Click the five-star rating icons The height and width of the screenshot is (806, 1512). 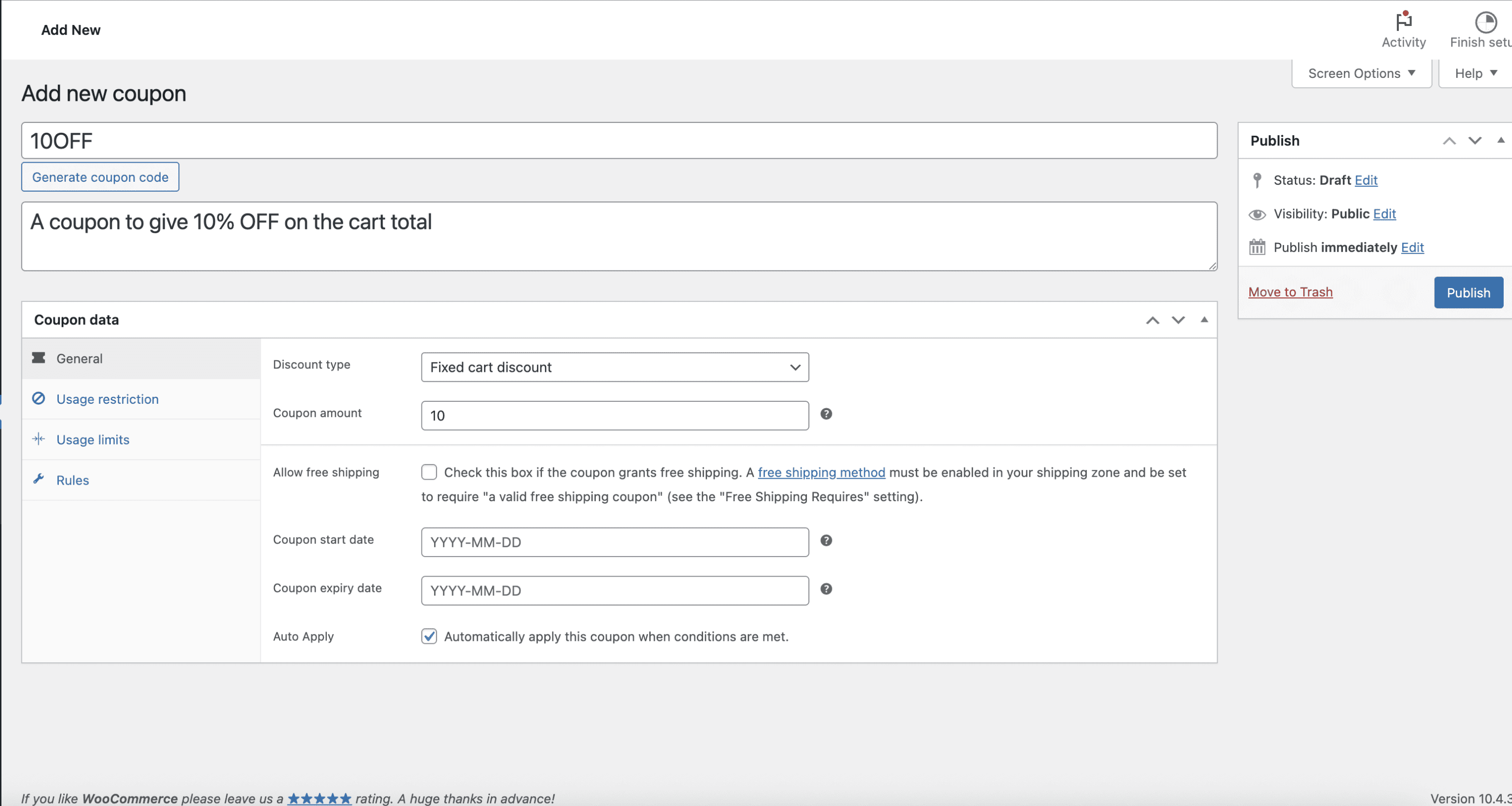coord(319,798)
